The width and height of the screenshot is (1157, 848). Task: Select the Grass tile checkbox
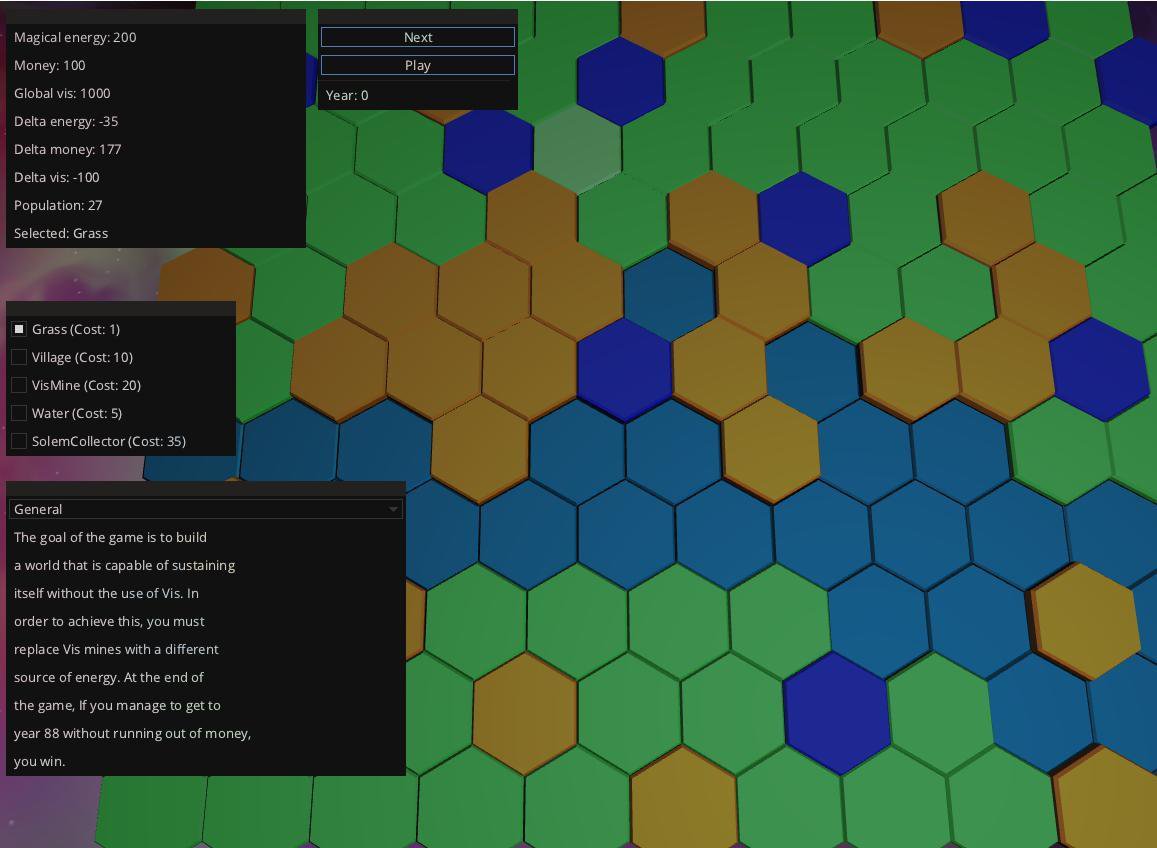point(19,329)
